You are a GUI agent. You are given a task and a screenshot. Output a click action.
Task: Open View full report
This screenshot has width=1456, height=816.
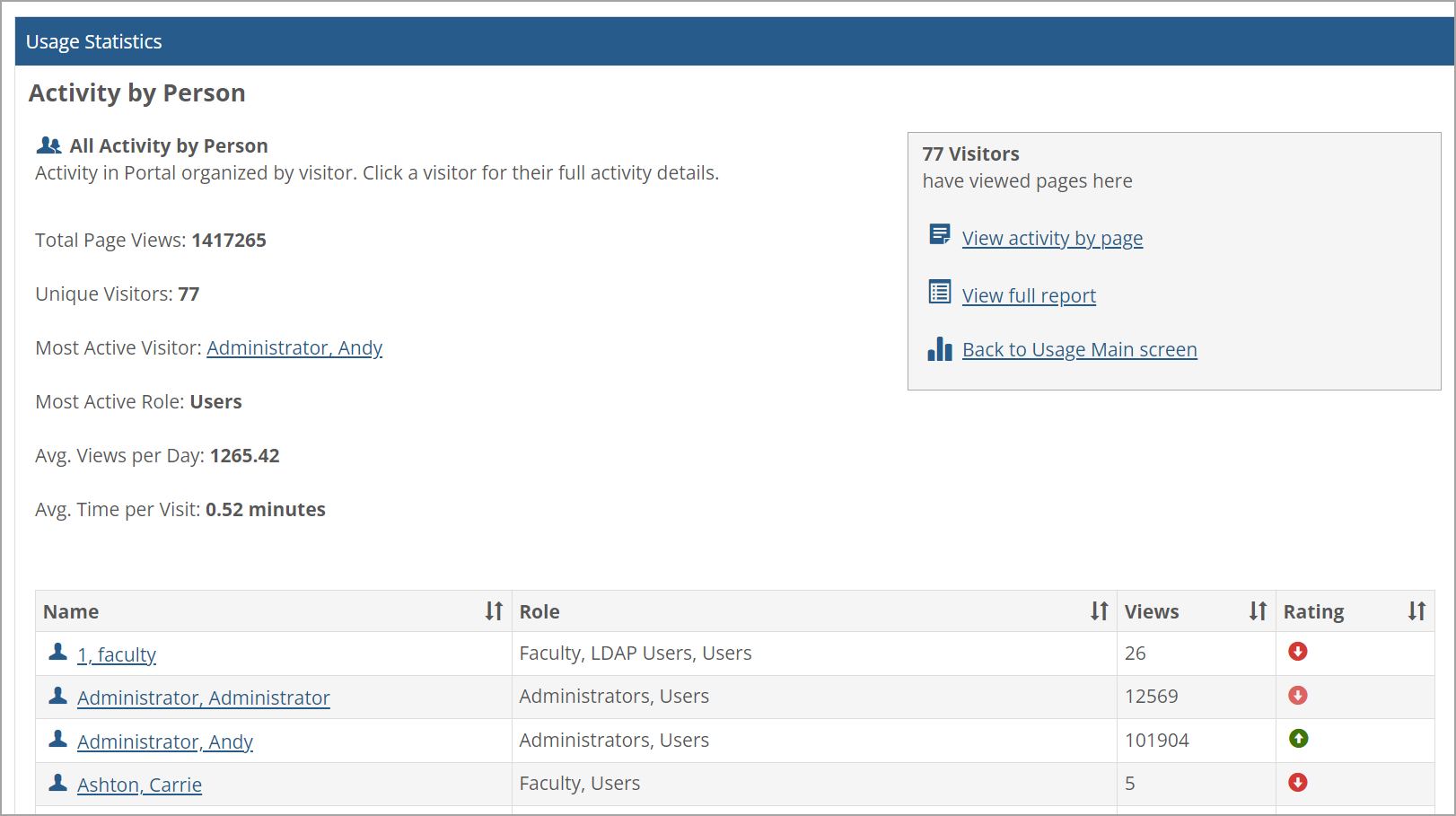(1028, 294)
